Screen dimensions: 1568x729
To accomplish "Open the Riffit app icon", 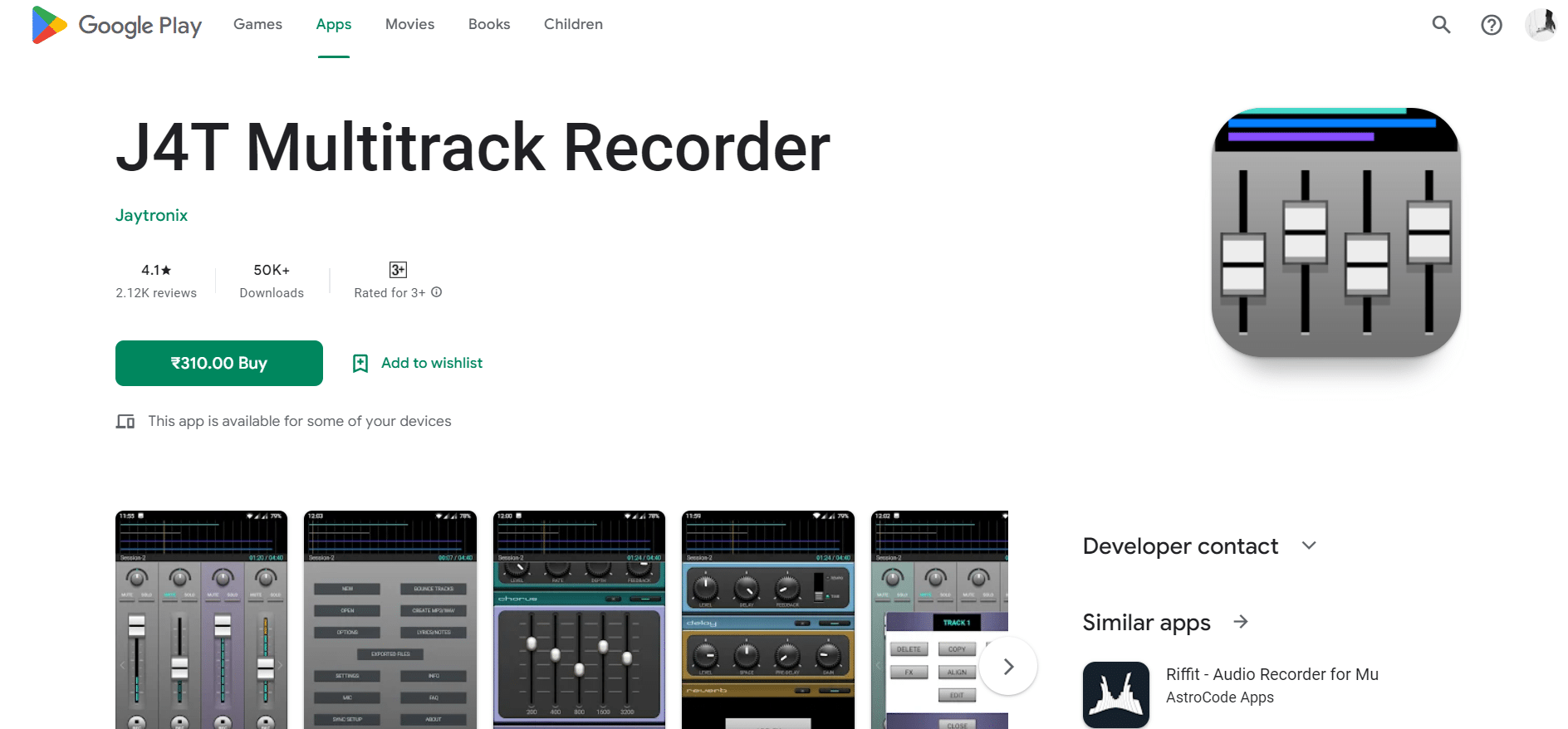I will coord(1116,695).
